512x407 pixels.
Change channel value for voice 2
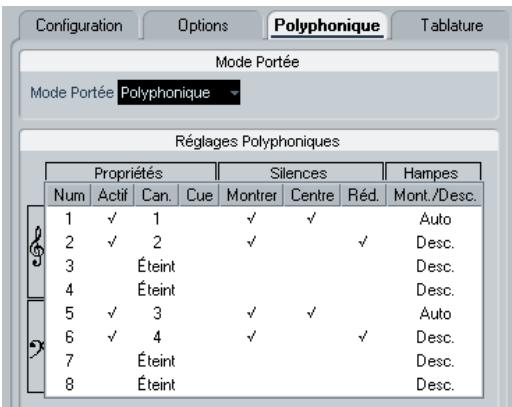coord(157,242)
